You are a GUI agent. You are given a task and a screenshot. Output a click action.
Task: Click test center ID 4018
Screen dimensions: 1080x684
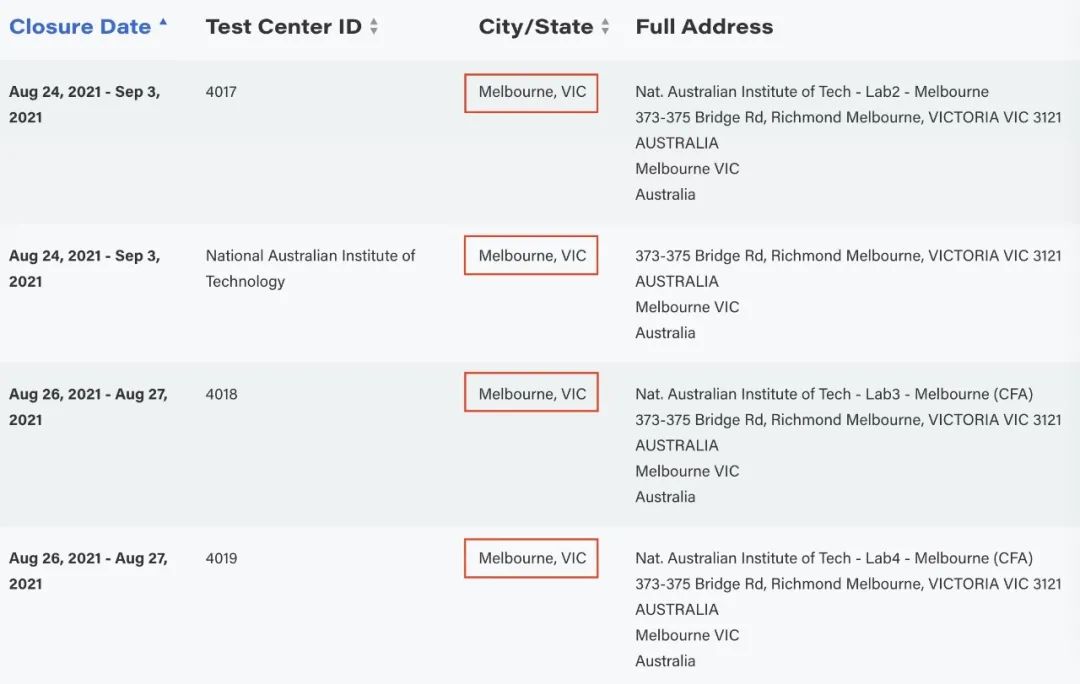click(221, 394)
